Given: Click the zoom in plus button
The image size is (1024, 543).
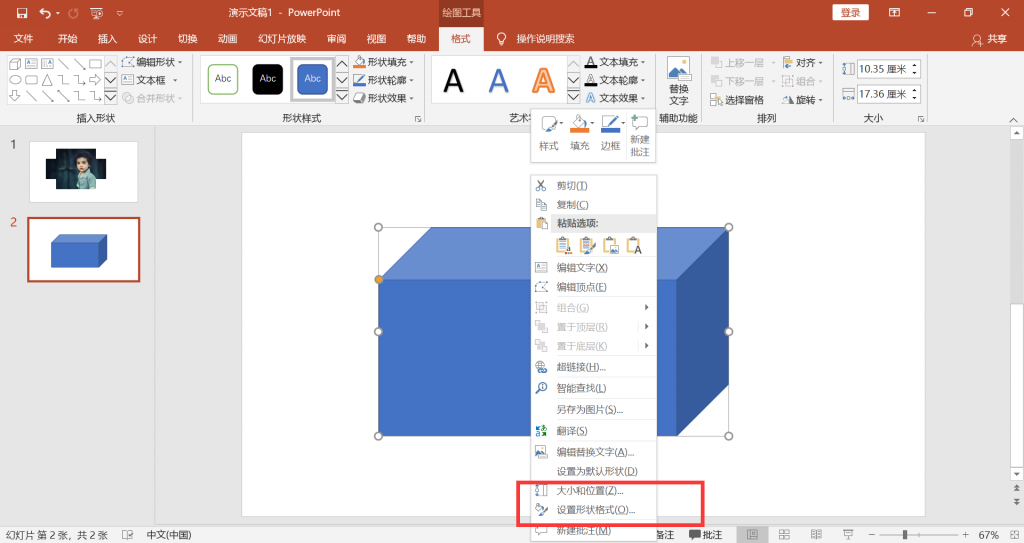Looking at the screenshot, I should click(965, 535).
